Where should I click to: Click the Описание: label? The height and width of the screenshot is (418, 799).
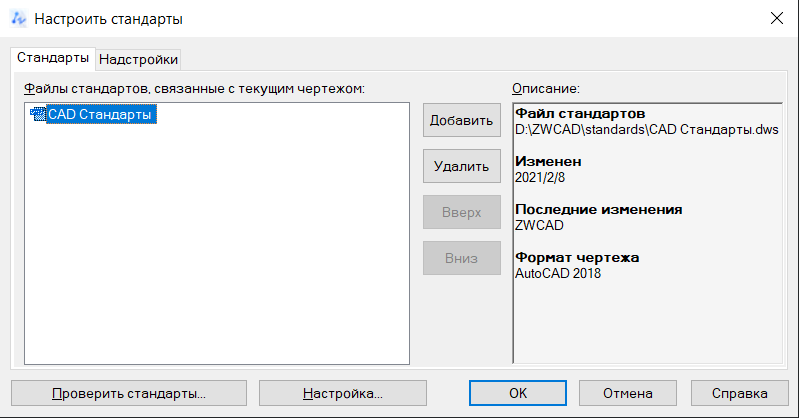click(x=546, y=89)
